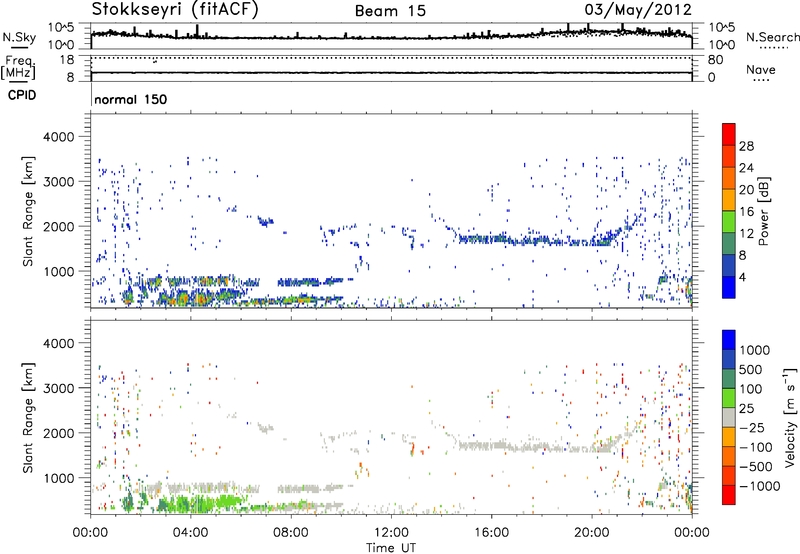This screenshot has width=800, height=554.
Task: Click the '16' power scale value
Action: coord(746,212)
